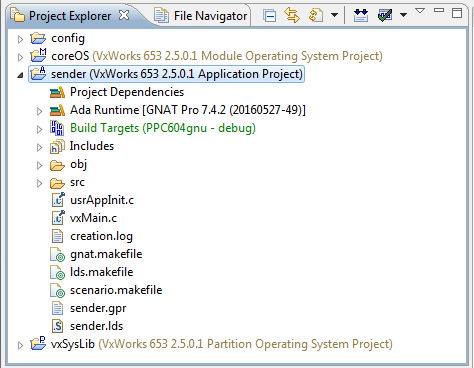Image resolution: width=474 pixels, height=368 pixels.
Task: Select the sender.lds file
Action: (96, 326)
